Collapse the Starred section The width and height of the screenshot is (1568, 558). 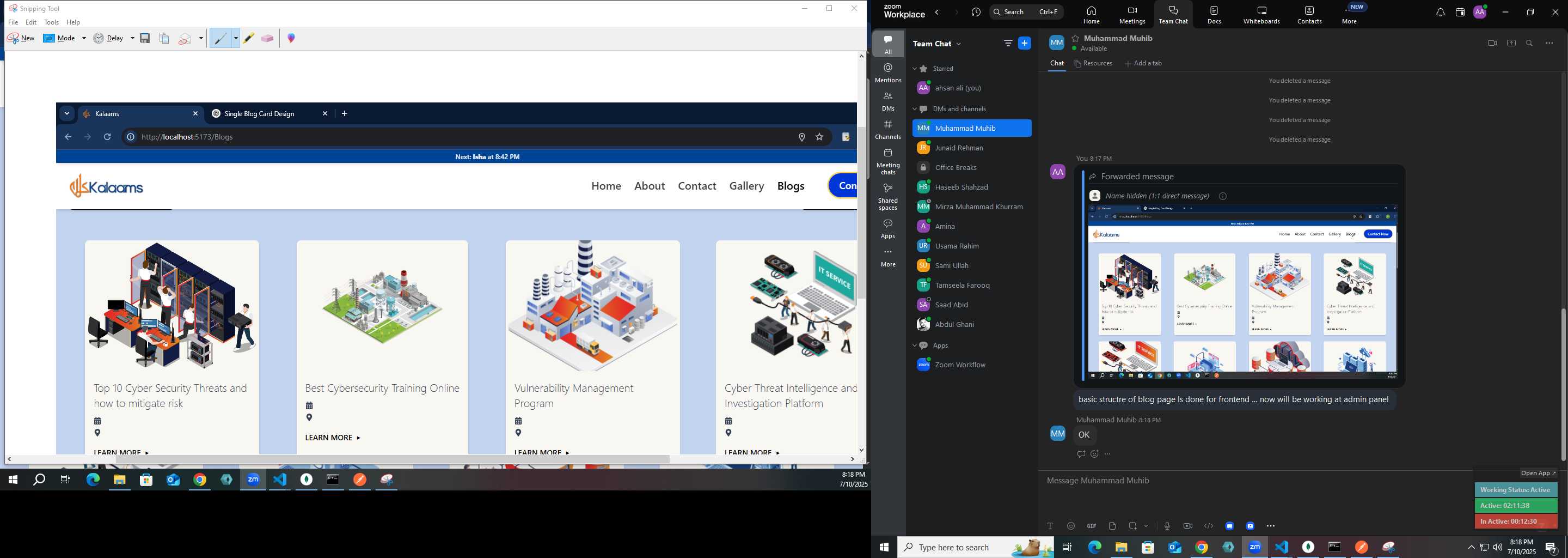(915, 69)
